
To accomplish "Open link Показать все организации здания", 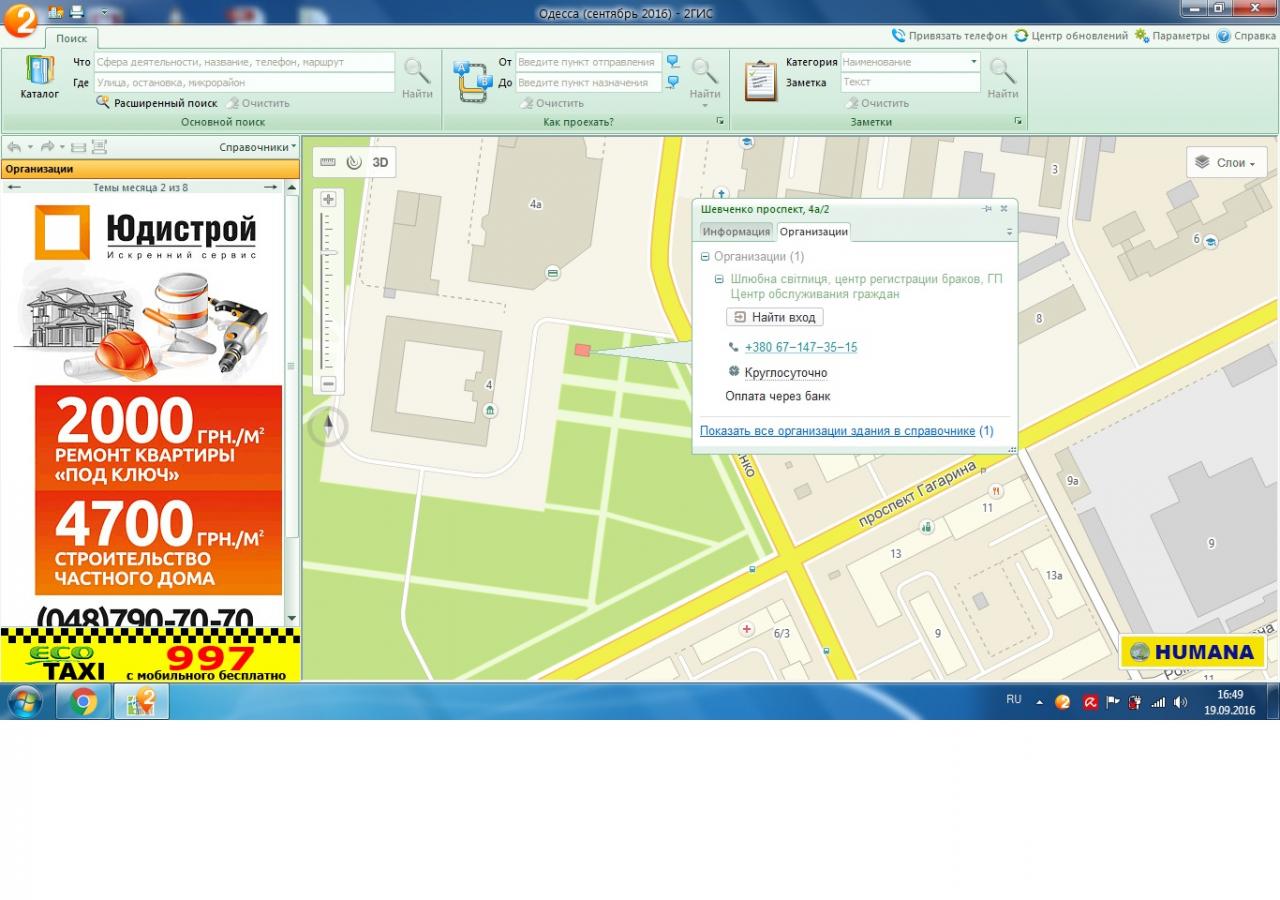I will 837,431.
